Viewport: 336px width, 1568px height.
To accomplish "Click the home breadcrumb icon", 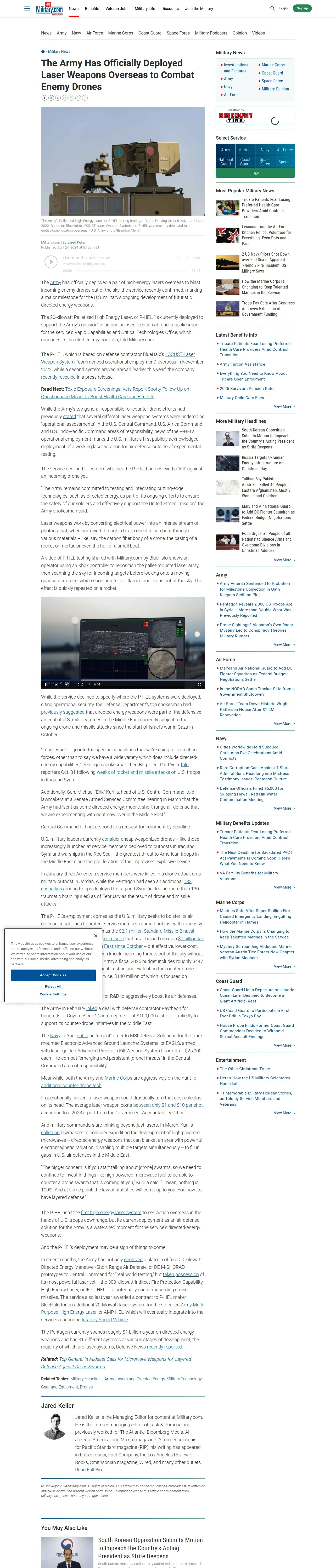I will (x=43, y=52).
